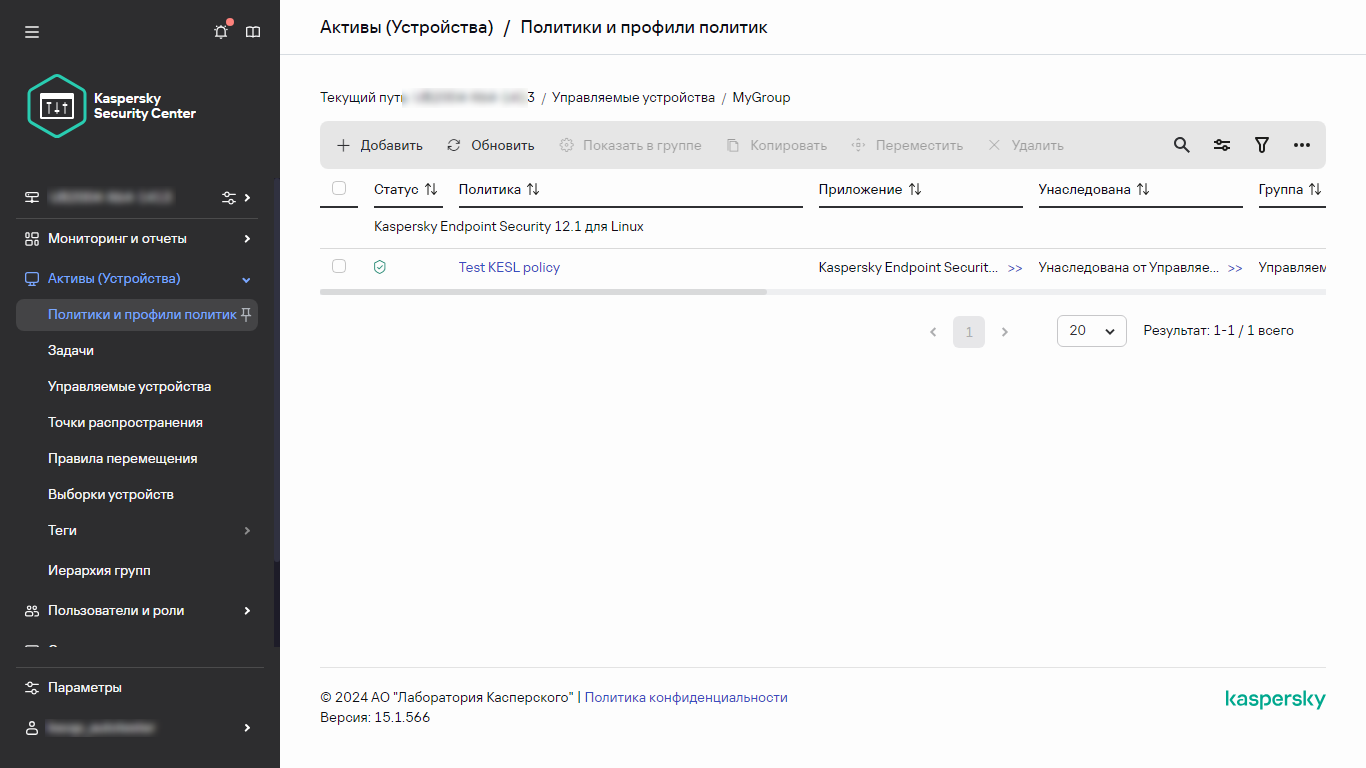The image size is (1366, 768).
Task: Open Точки распространения
Action: pyautogui.click(x=126, y=422)
